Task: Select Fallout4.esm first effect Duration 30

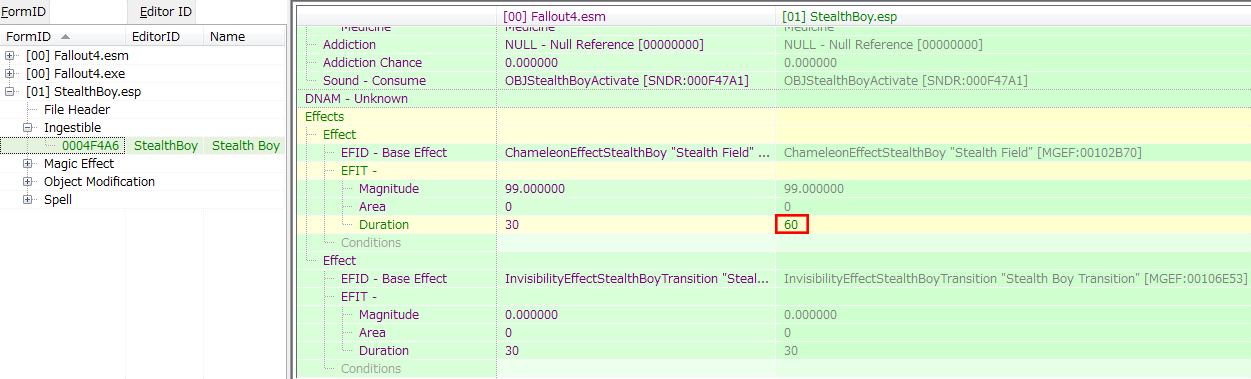Action: pyautogui.click(x=512, y=225)
